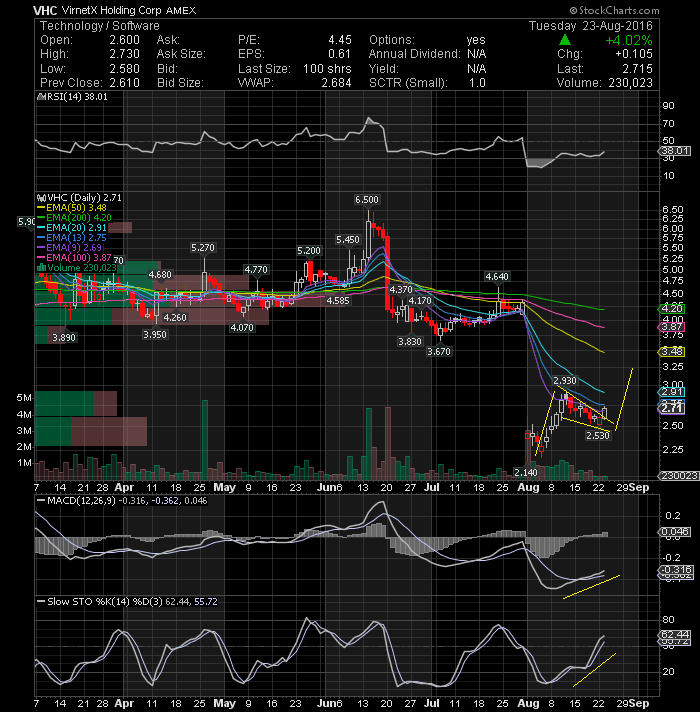Click the 2.930 price annotation
Screen dimensions: 700x712
click(x=565, y=381)
